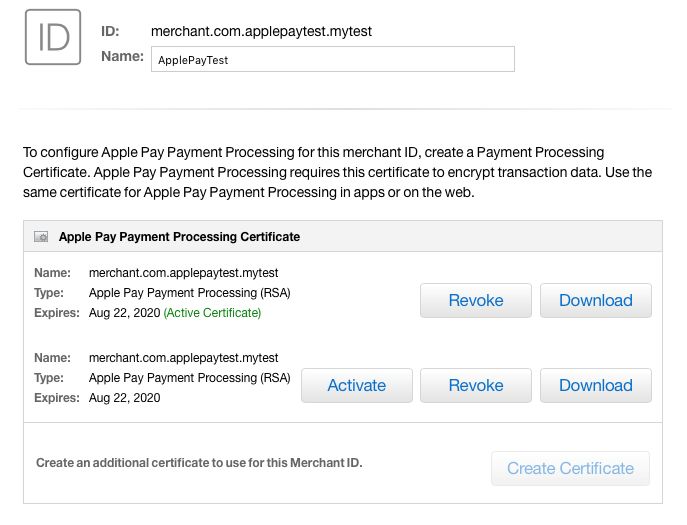The height and width of the screenshot is (525, 687).
Task: Click the certificate icon in the section header
Action: 41,237
